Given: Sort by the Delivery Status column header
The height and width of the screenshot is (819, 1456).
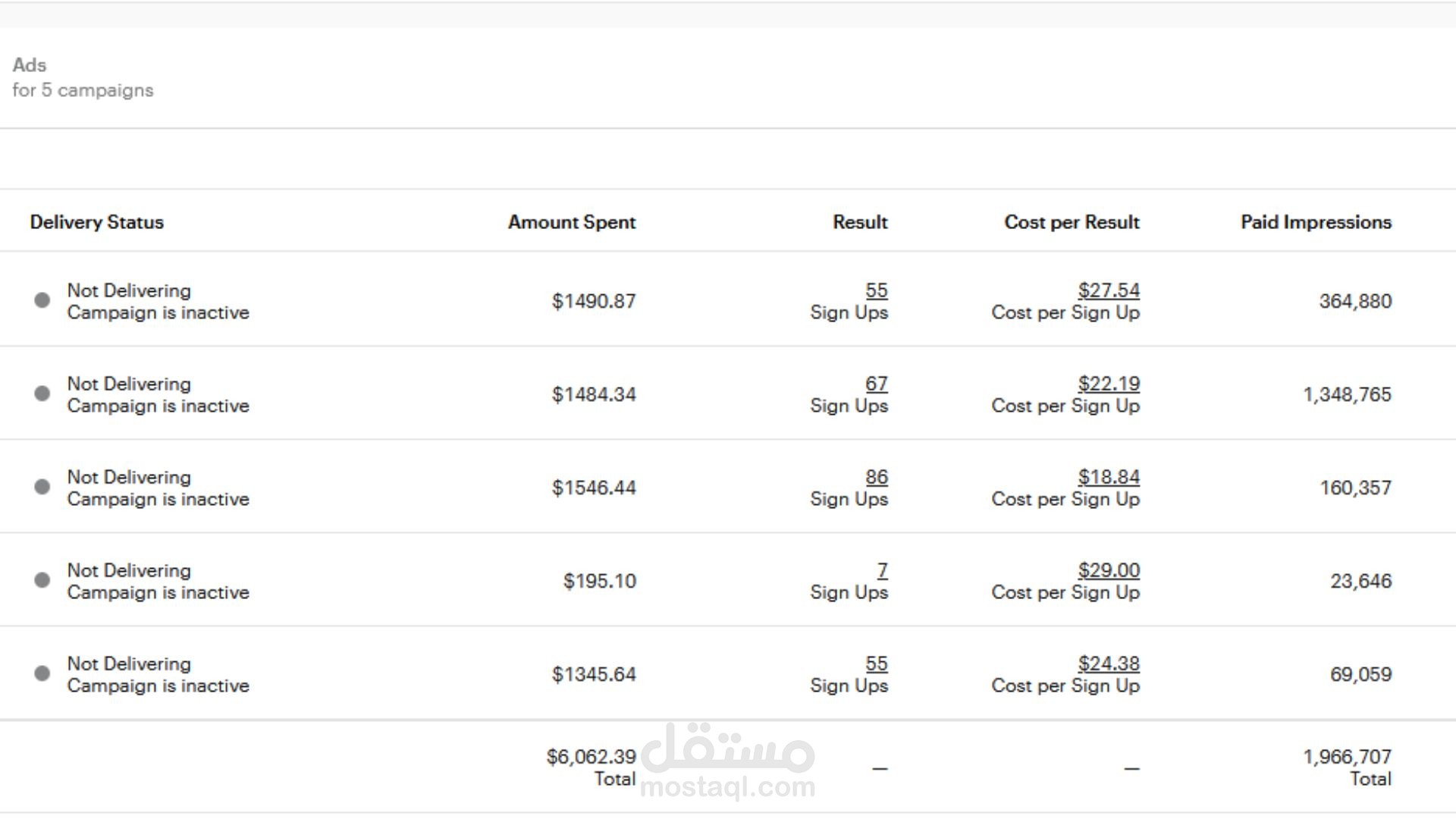Looking at the screenshot, I should [97, 222].
